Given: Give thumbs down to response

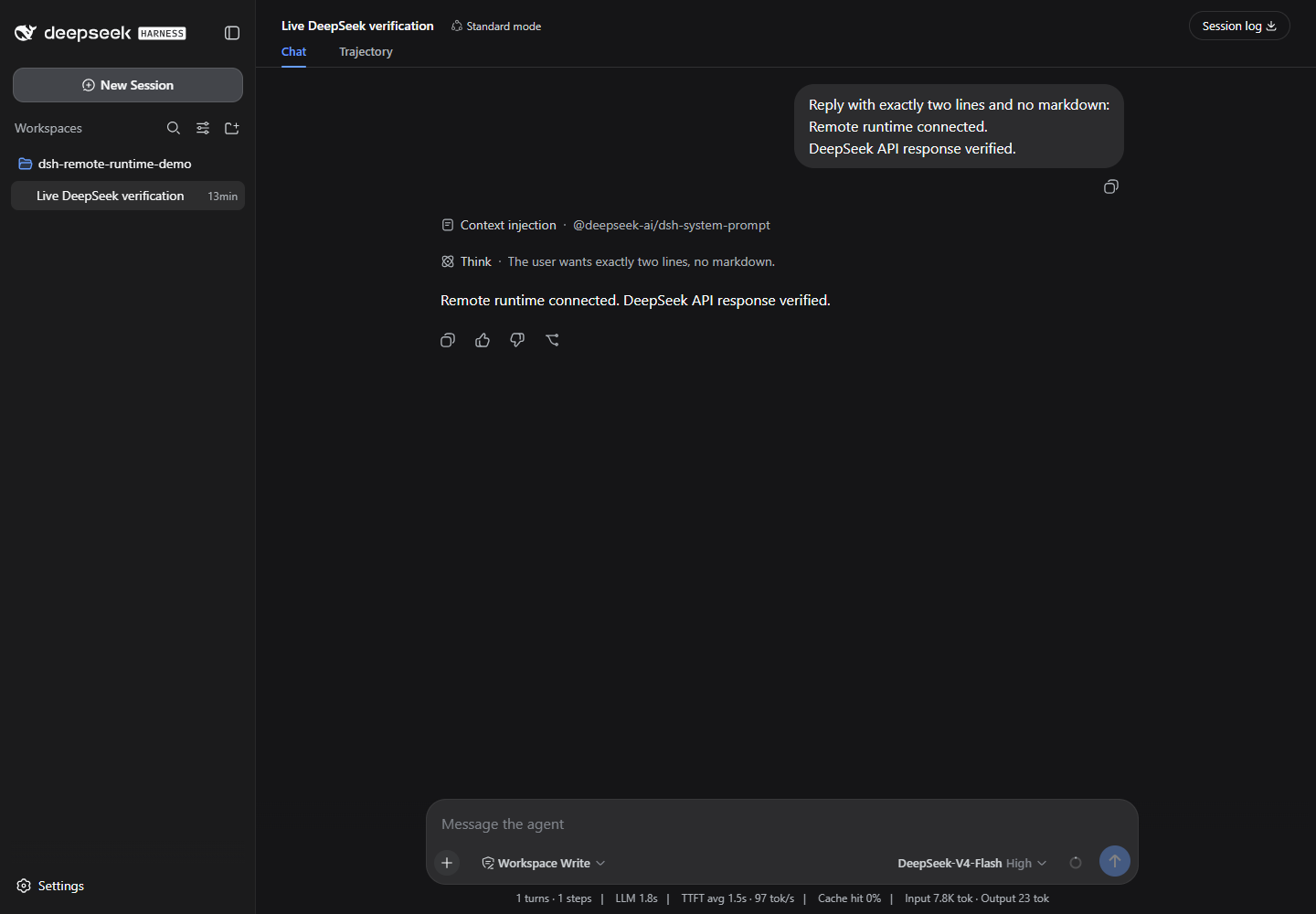Looking at the screenshot, I should coord(517,340).
